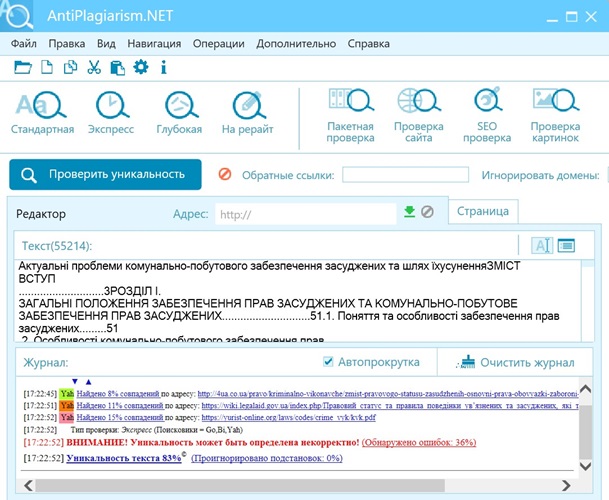Open the Найдено 15% совпадений link
Viewport: 609px width, 500px height.
(x=120, y=418)
